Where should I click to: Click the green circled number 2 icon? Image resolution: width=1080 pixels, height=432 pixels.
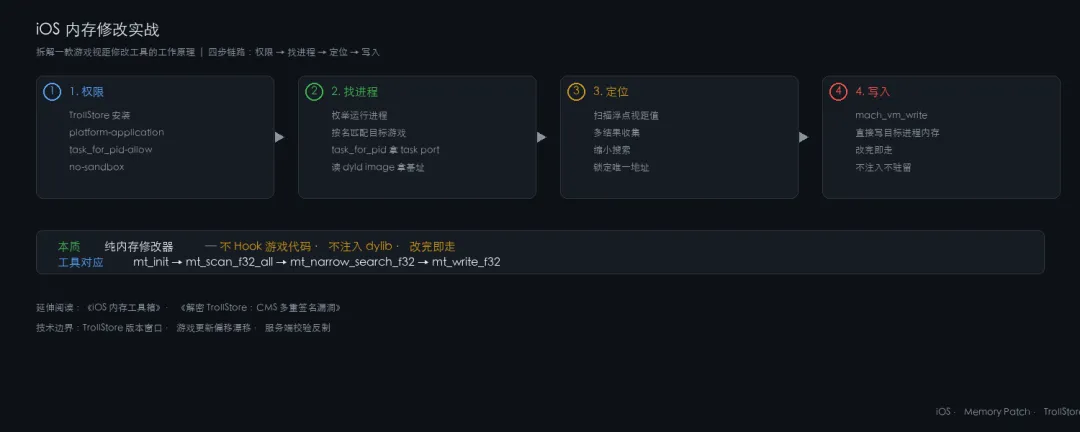click(x=314, y=92)
